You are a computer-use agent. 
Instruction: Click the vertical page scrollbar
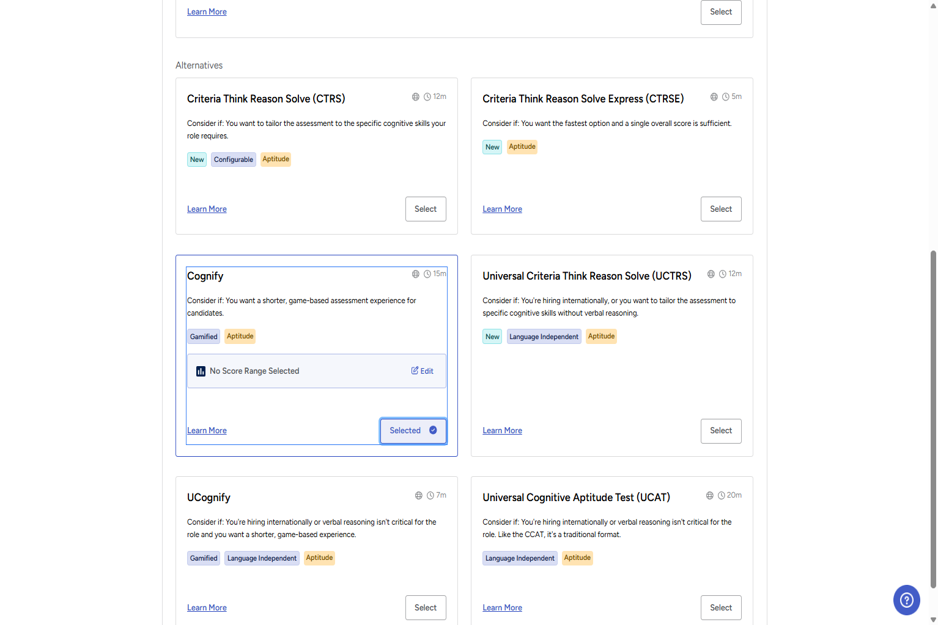pos(933,419)
